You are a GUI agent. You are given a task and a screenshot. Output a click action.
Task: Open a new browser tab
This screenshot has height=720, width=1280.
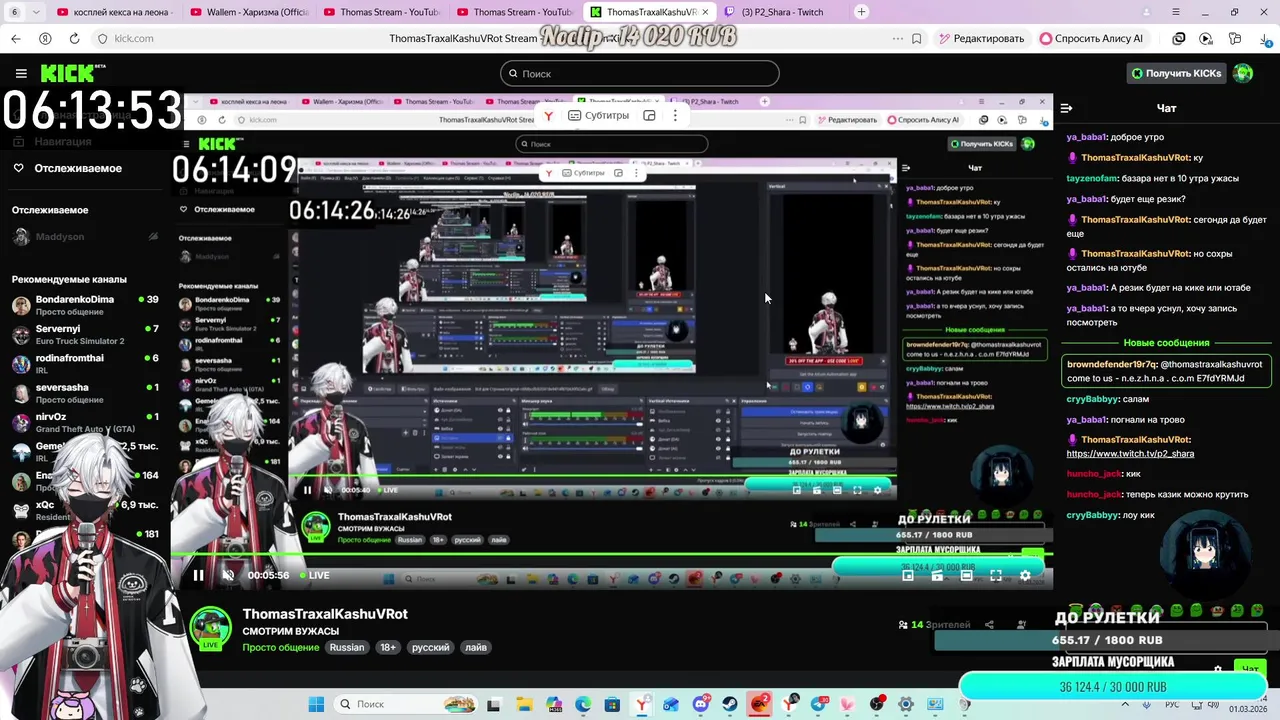(861, 12)
